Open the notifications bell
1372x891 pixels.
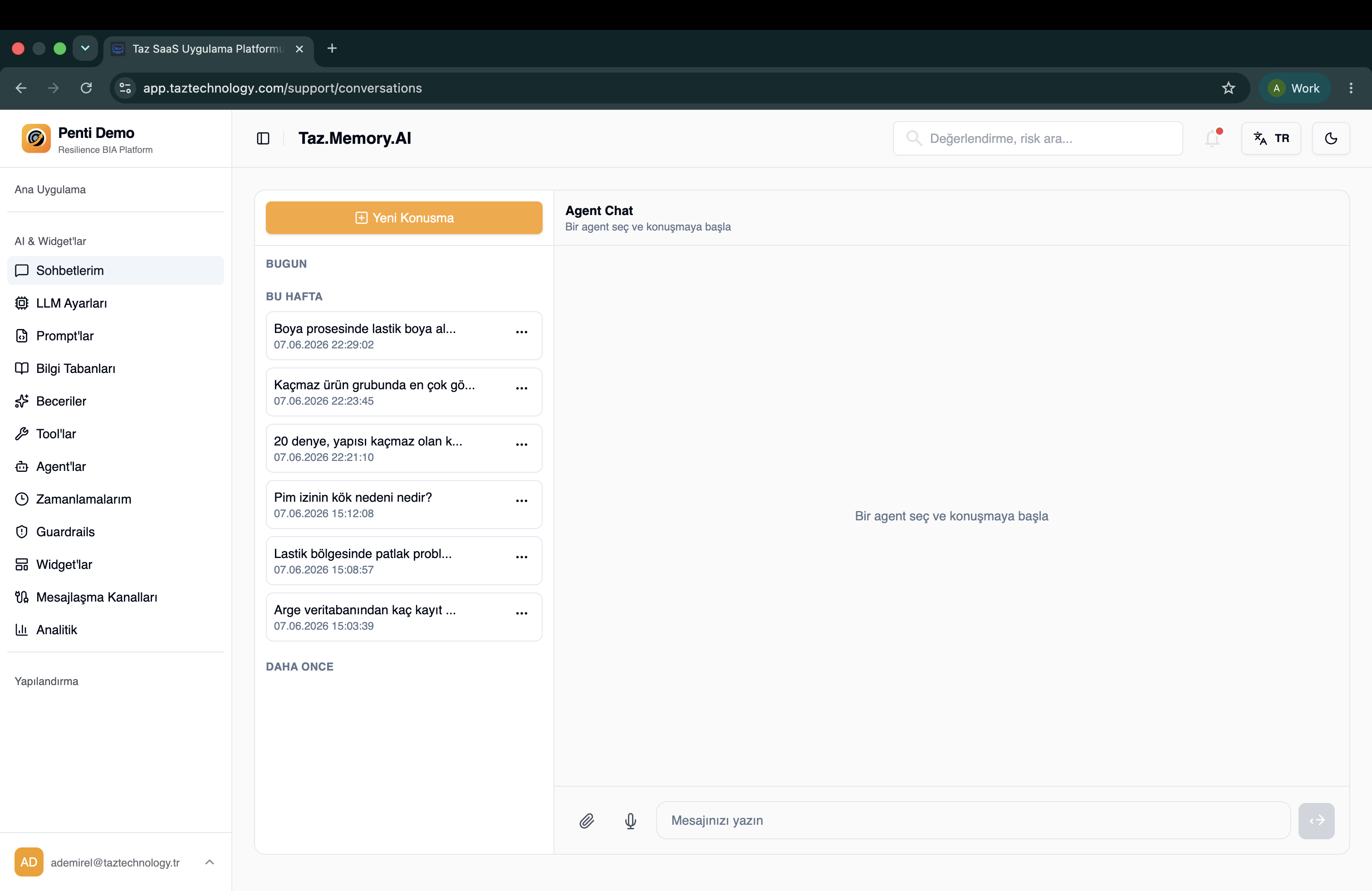(1212, 138)
